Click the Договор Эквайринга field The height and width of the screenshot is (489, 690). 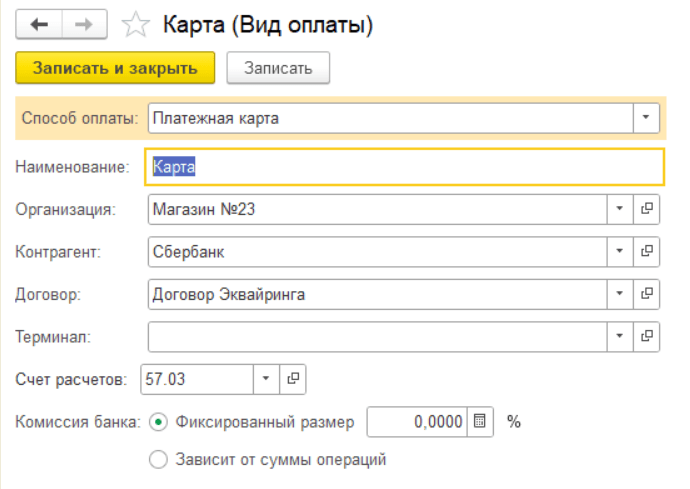[x=378, y=294]
